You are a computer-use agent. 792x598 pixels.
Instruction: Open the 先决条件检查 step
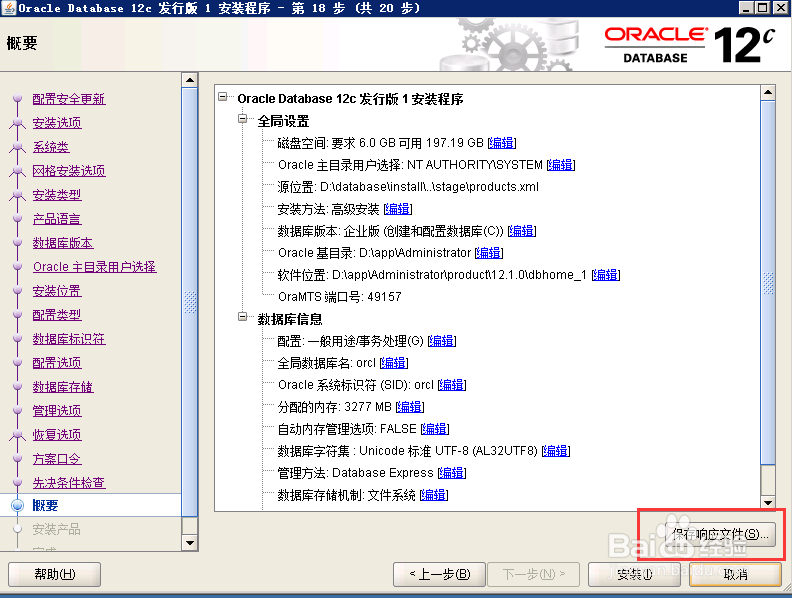click(69, 483)
